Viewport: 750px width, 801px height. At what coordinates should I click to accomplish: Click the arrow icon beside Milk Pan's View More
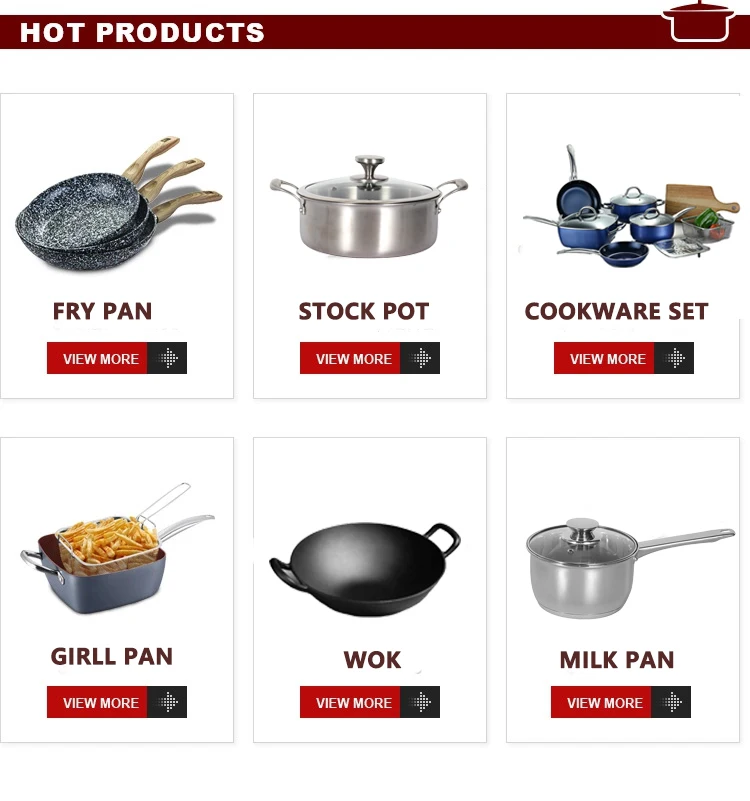coord(671,702)
